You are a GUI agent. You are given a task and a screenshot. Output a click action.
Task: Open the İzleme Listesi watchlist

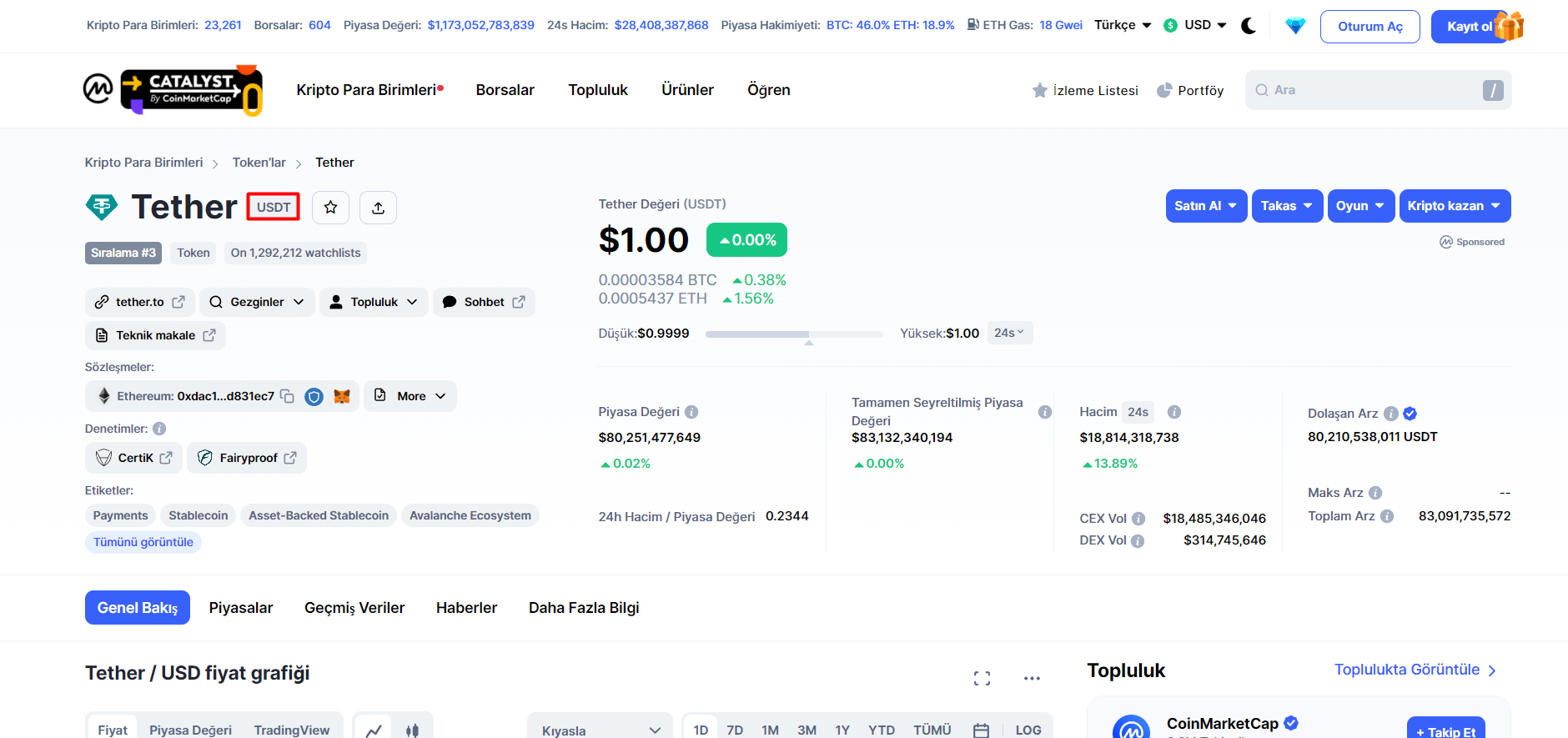pyautogui.click(x=1085, y=90)
